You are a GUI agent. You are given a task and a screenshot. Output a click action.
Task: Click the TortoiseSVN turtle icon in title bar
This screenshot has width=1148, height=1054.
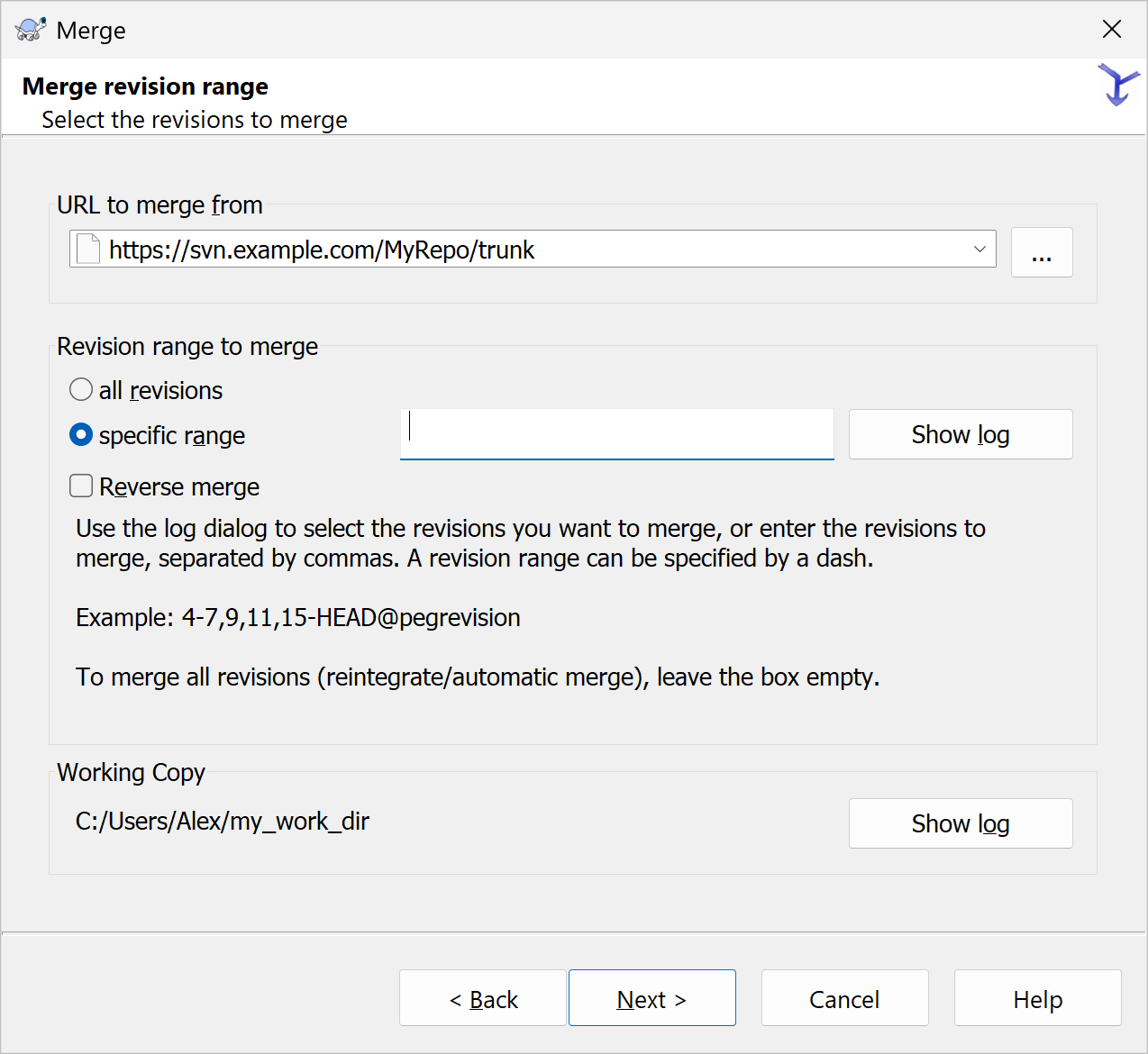[31, 30]
